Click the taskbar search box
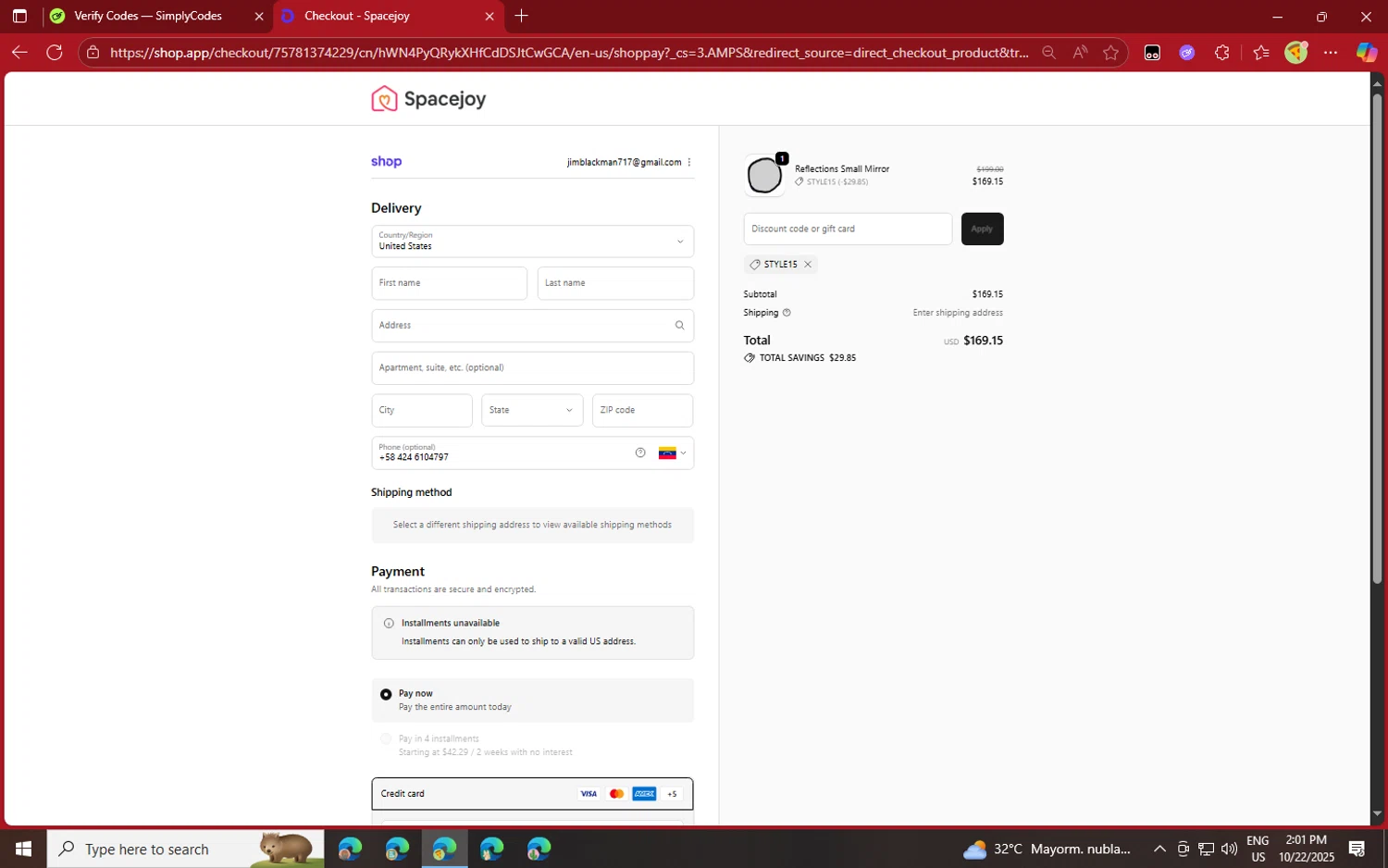This screenshot has width=1388, height=868. (x=186, y=849)
